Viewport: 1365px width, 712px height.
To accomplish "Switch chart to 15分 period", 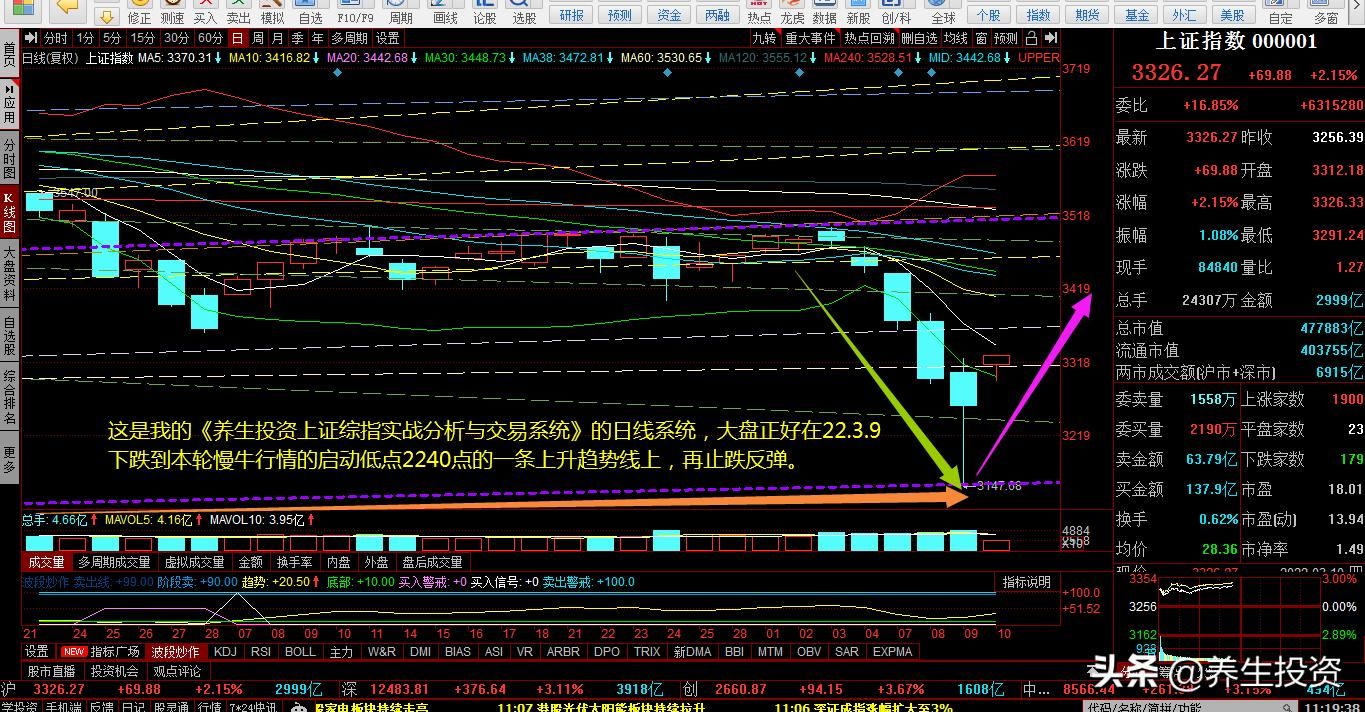I will (143, 38).
